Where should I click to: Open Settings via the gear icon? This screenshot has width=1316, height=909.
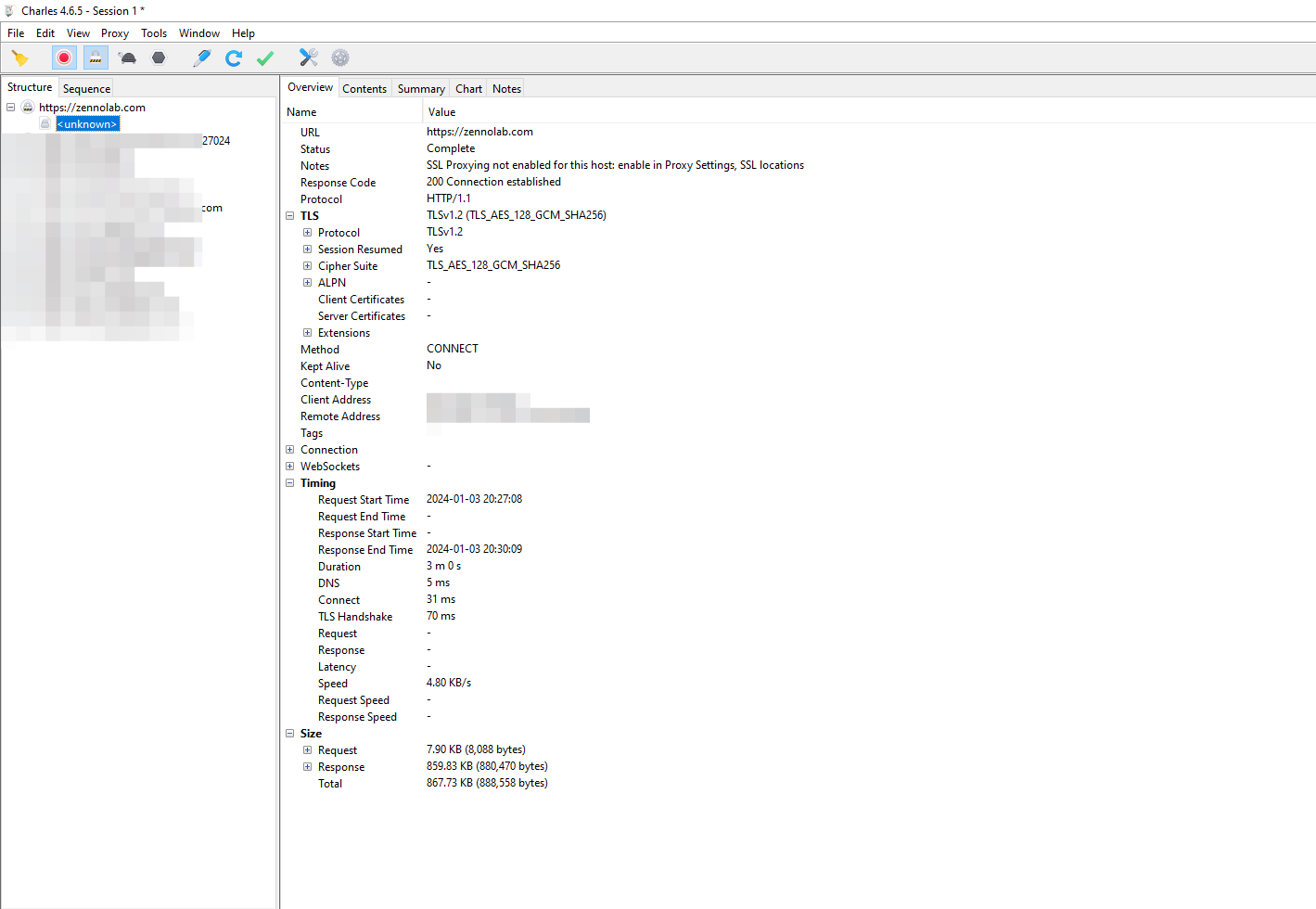[x=340, y=58]
